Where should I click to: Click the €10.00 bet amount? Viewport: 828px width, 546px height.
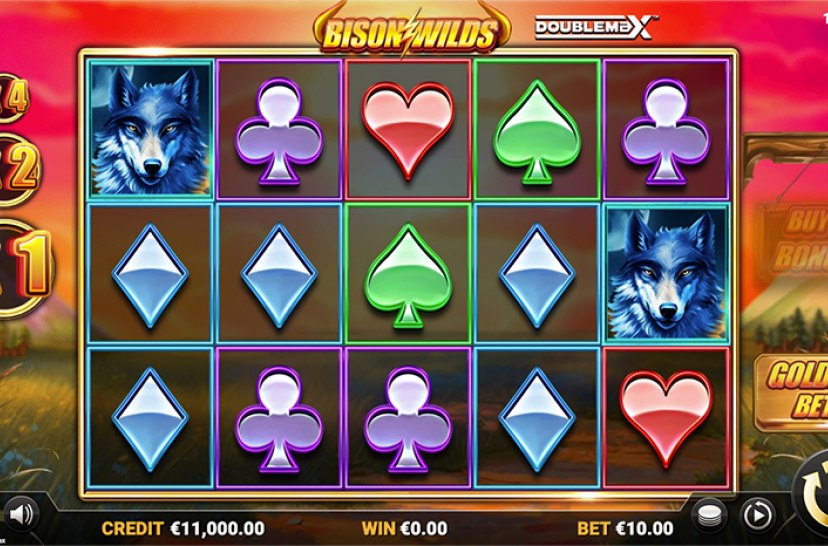coord(644,528)
